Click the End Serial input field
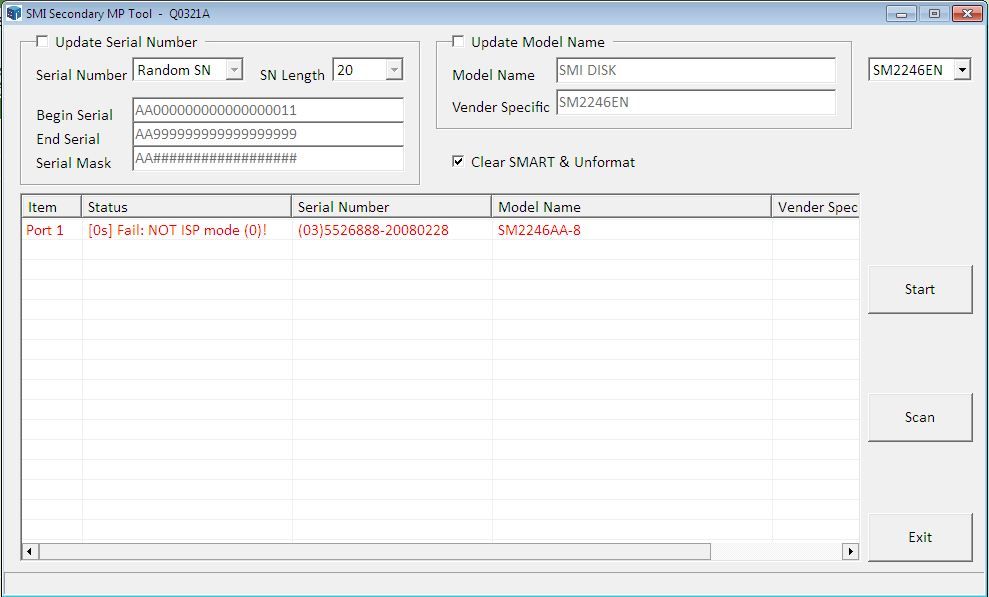The width and height of the screenshot is (989, 597). pyautogui.click(x=268, y=134)
